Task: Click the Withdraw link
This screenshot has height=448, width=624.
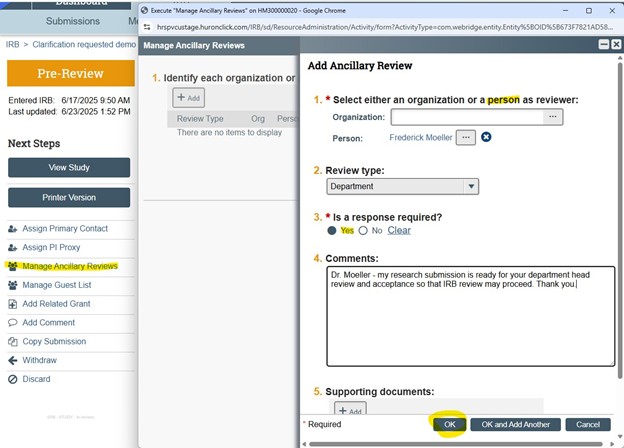Action: [x=39, y=360]
